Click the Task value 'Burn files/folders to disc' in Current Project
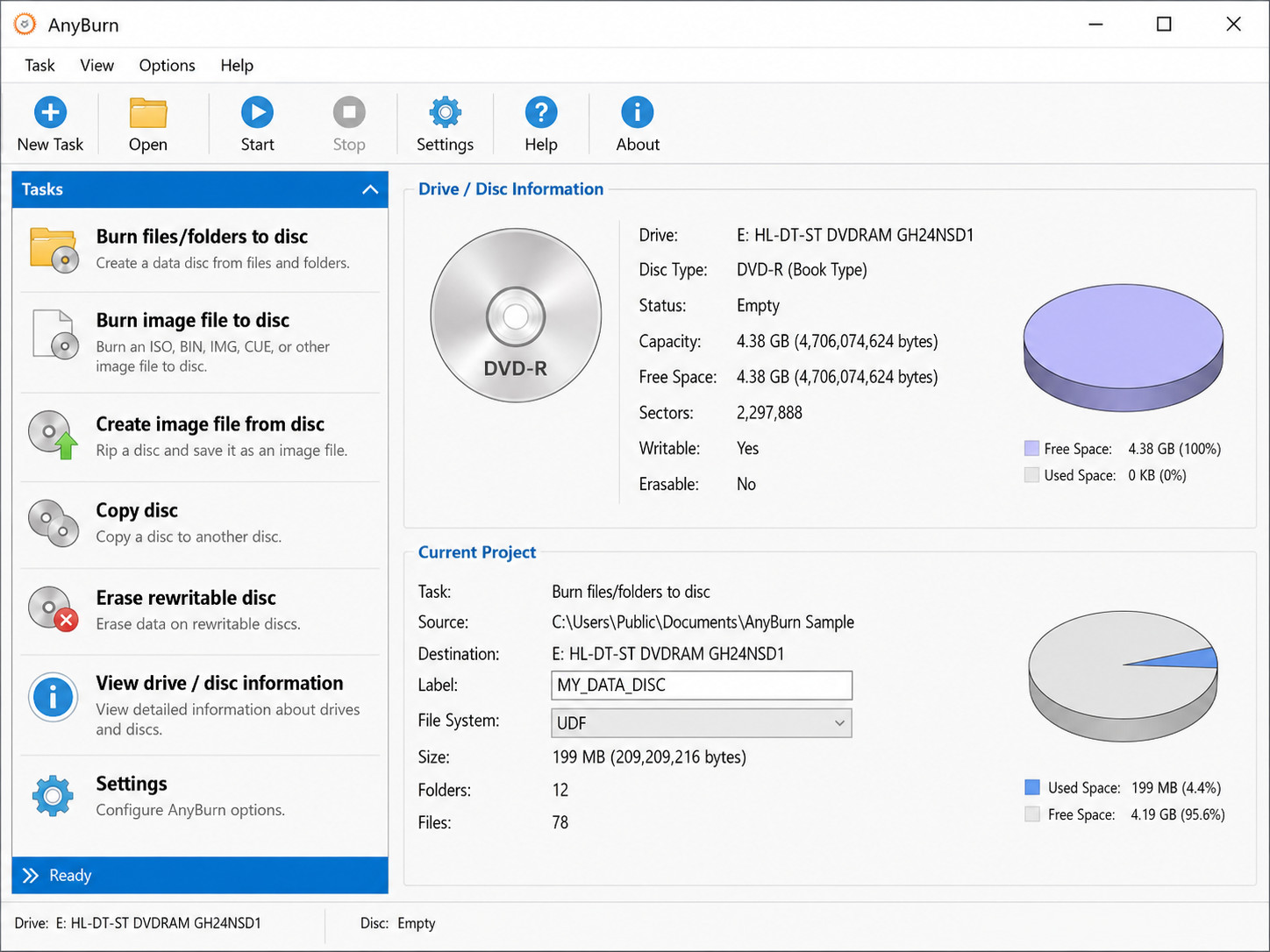The height and width of the screenshot is (952, 1270). click(631, 592)
